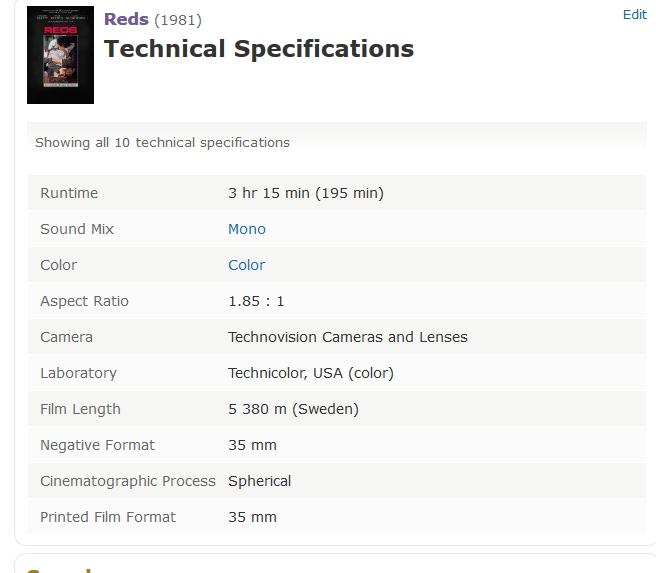Click the Camera row label
656x573 pixels.
[x=66, y=337]
